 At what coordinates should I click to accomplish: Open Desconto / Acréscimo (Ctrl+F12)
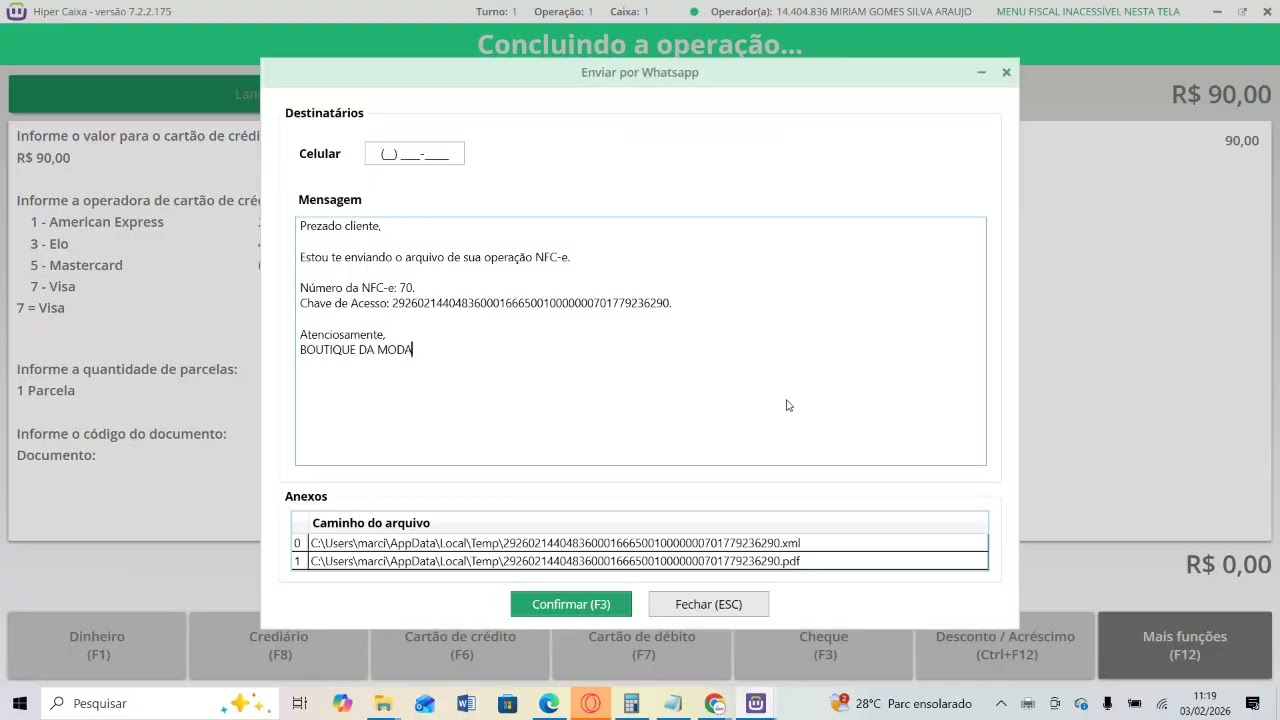coord(1005,645)
